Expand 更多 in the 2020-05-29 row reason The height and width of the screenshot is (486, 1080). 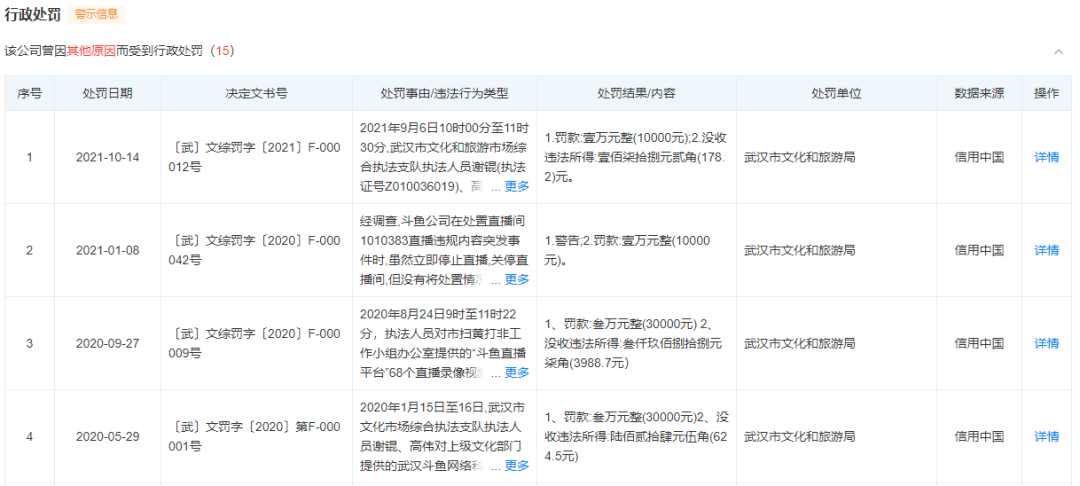pos(517,465)
